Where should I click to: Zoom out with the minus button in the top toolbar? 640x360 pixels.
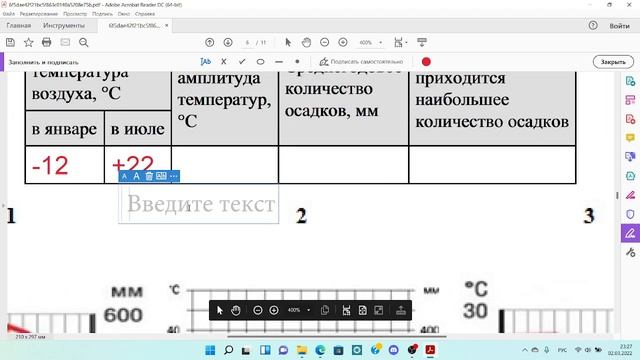point(324,42)
